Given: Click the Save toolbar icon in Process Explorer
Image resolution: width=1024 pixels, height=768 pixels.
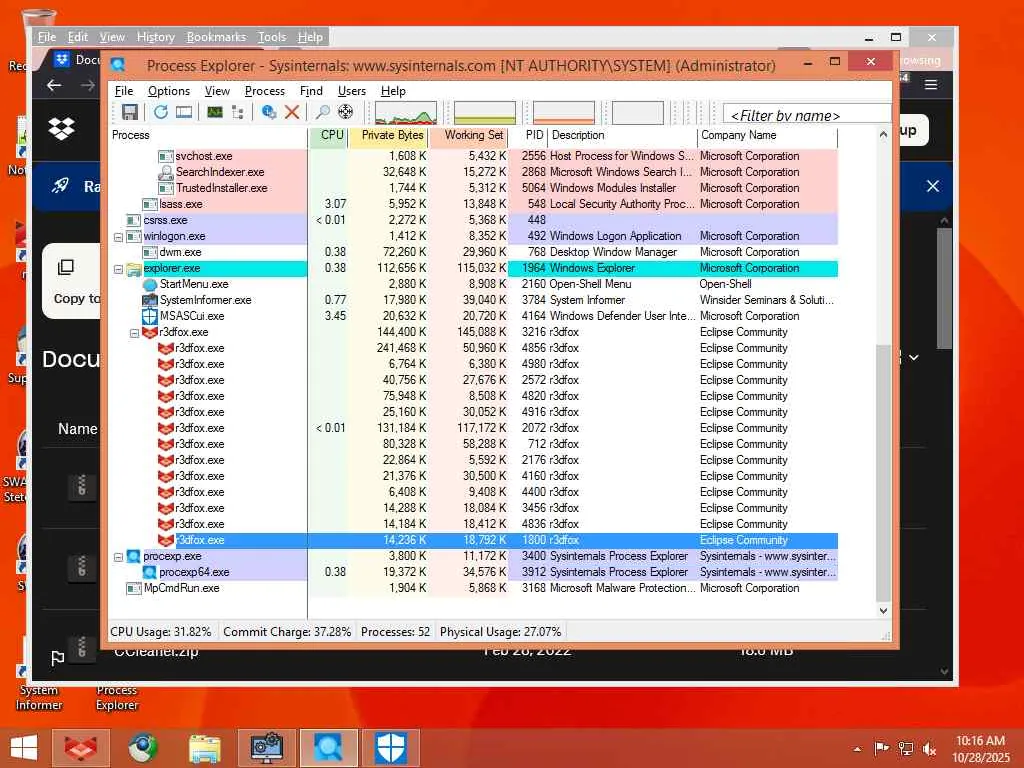Looking at the screenshot, I should click(x=129, y=112).
